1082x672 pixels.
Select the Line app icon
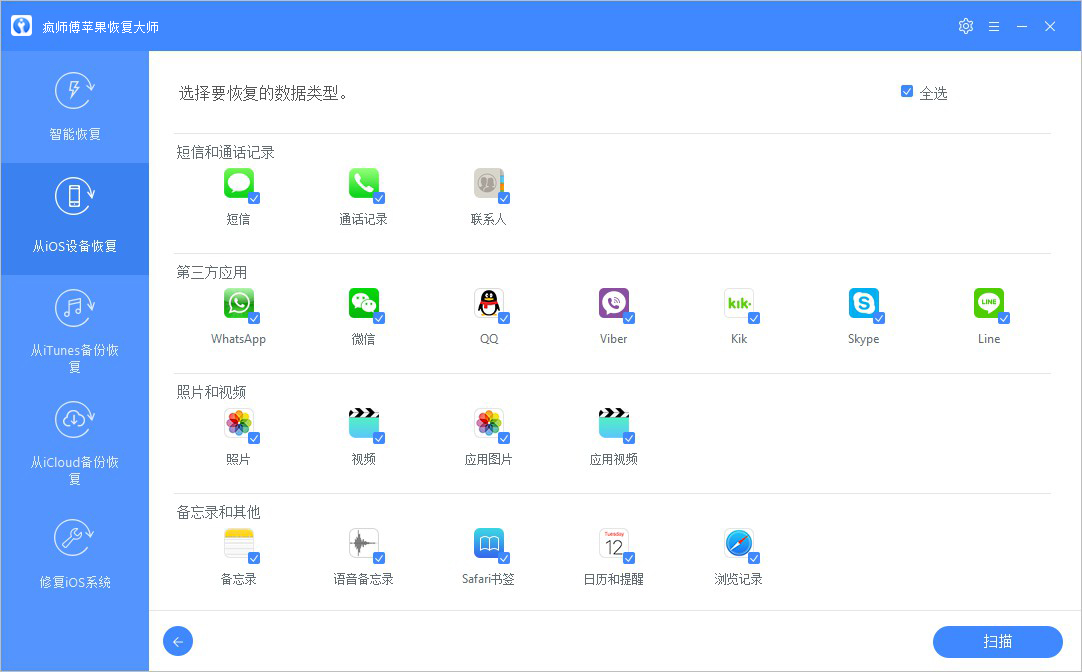(x=988, y=304)
